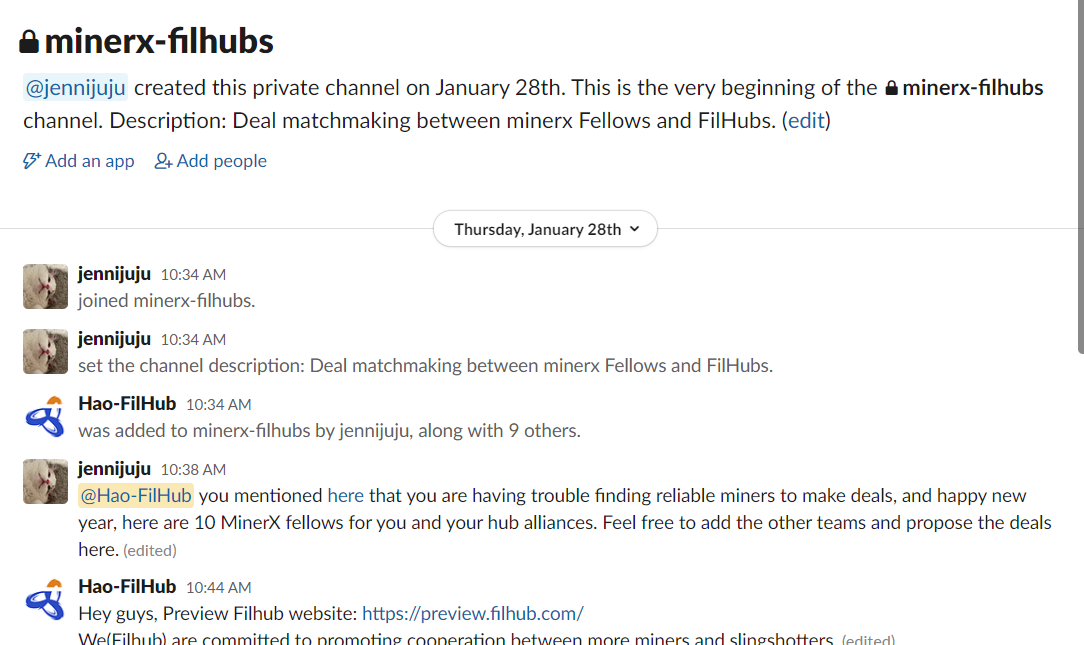Click the @jennijuju mention in the channel header
1084x645 pixels.
(x=74, y=87)
